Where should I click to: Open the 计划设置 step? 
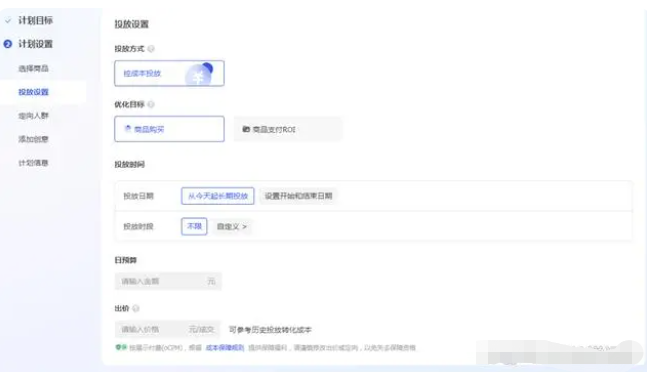[35, 44]
